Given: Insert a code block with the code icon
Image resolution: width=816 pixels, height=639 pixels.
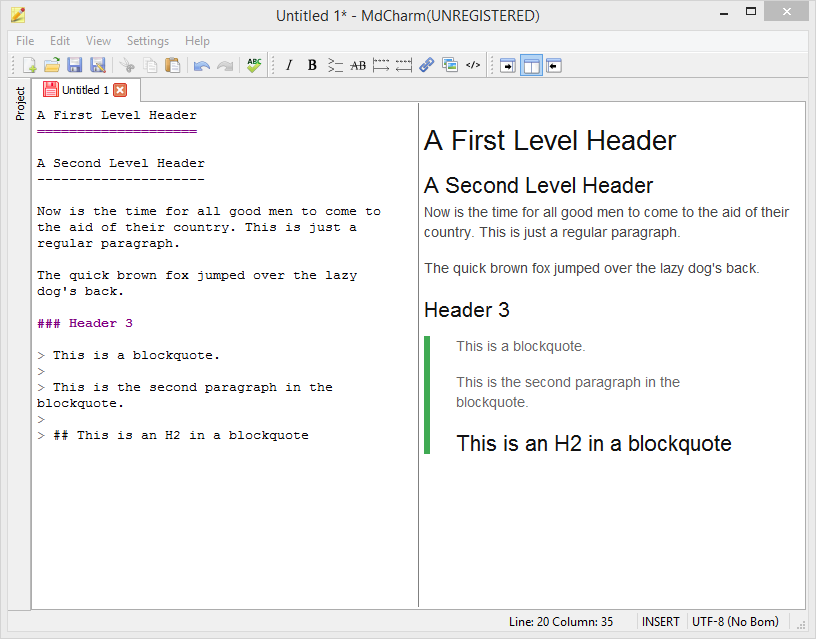Looking at the screenshot, I should click(x=473, y=66).
